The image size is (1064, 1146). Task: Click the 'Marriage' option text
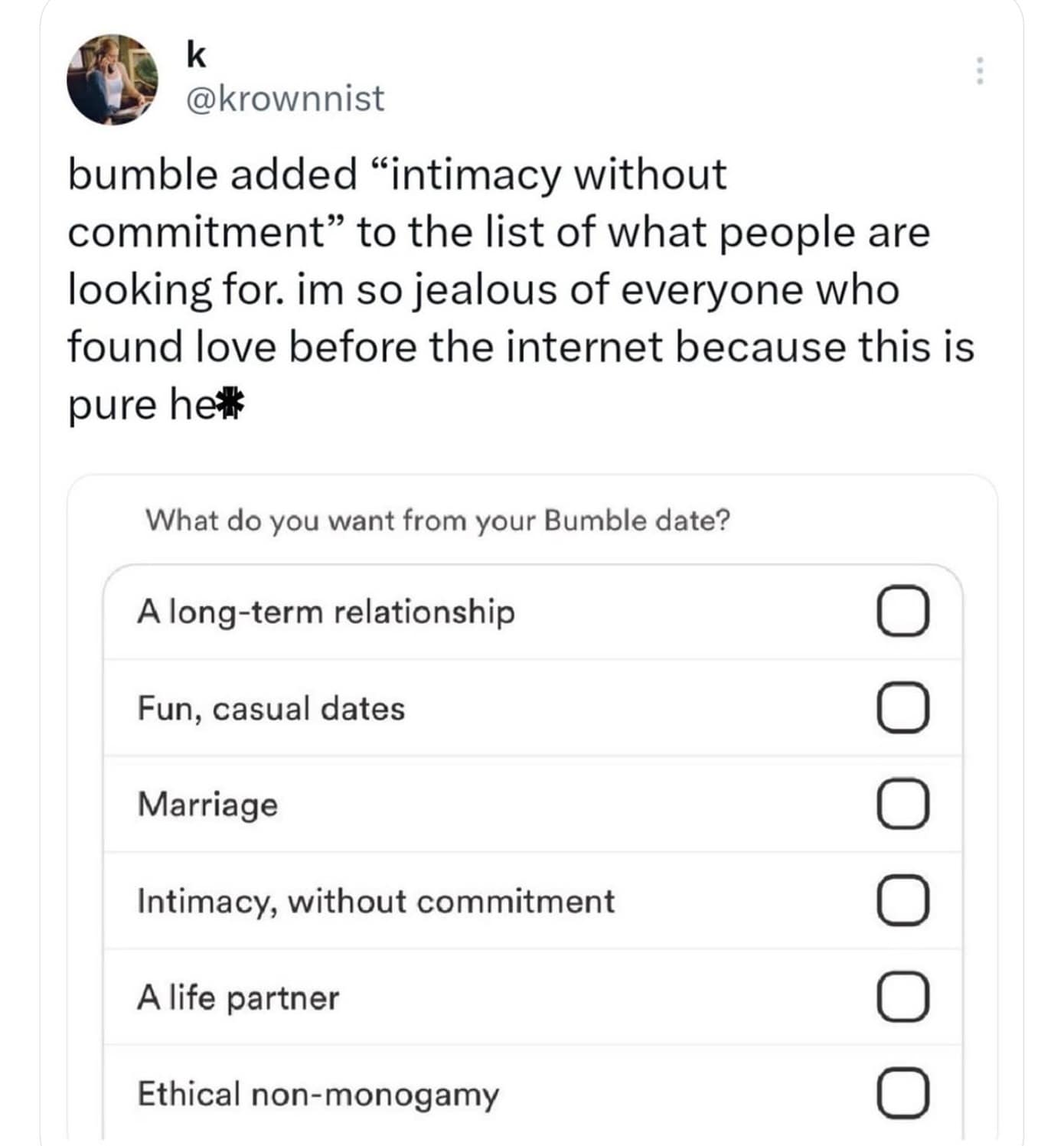point(207,805)
